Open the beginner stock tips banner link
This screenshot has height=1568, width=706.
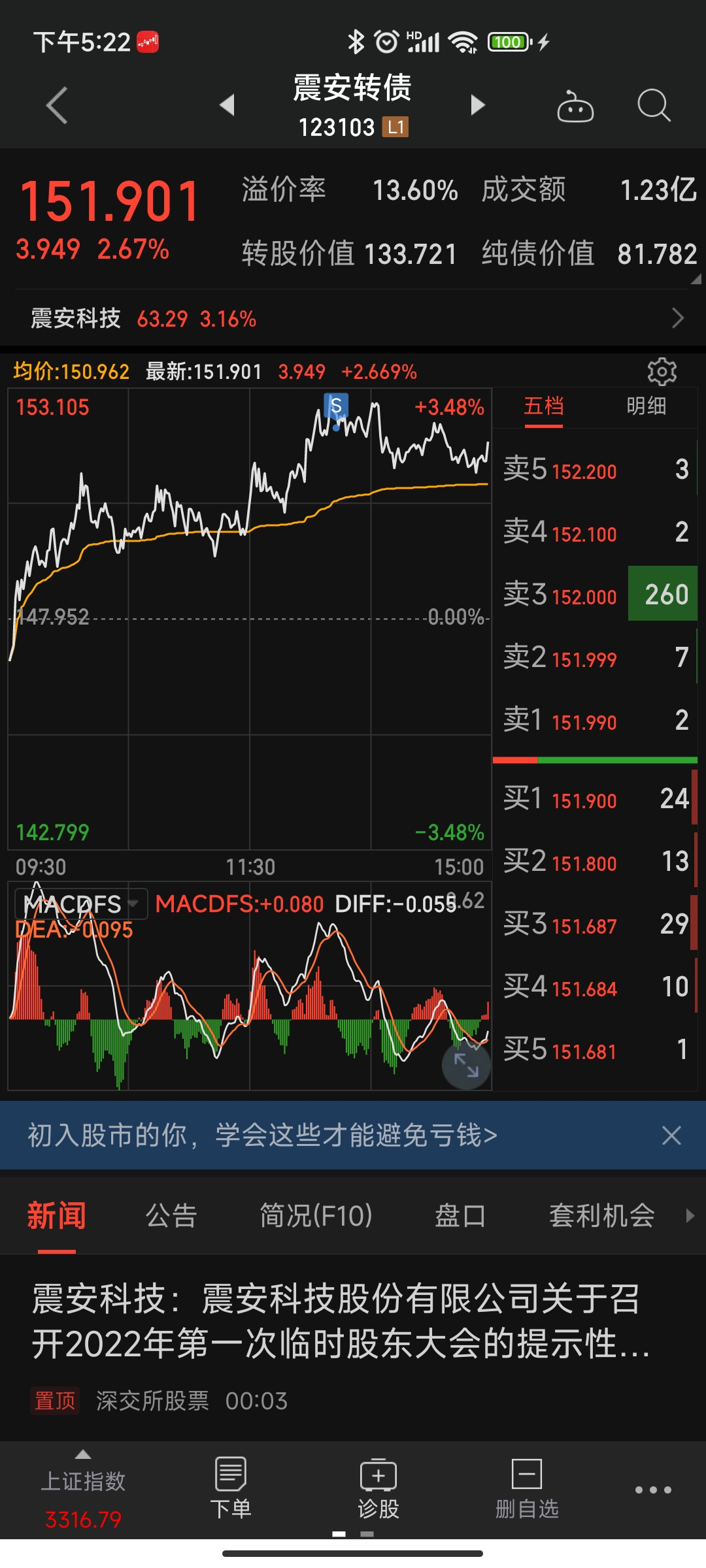point(262,1135)
